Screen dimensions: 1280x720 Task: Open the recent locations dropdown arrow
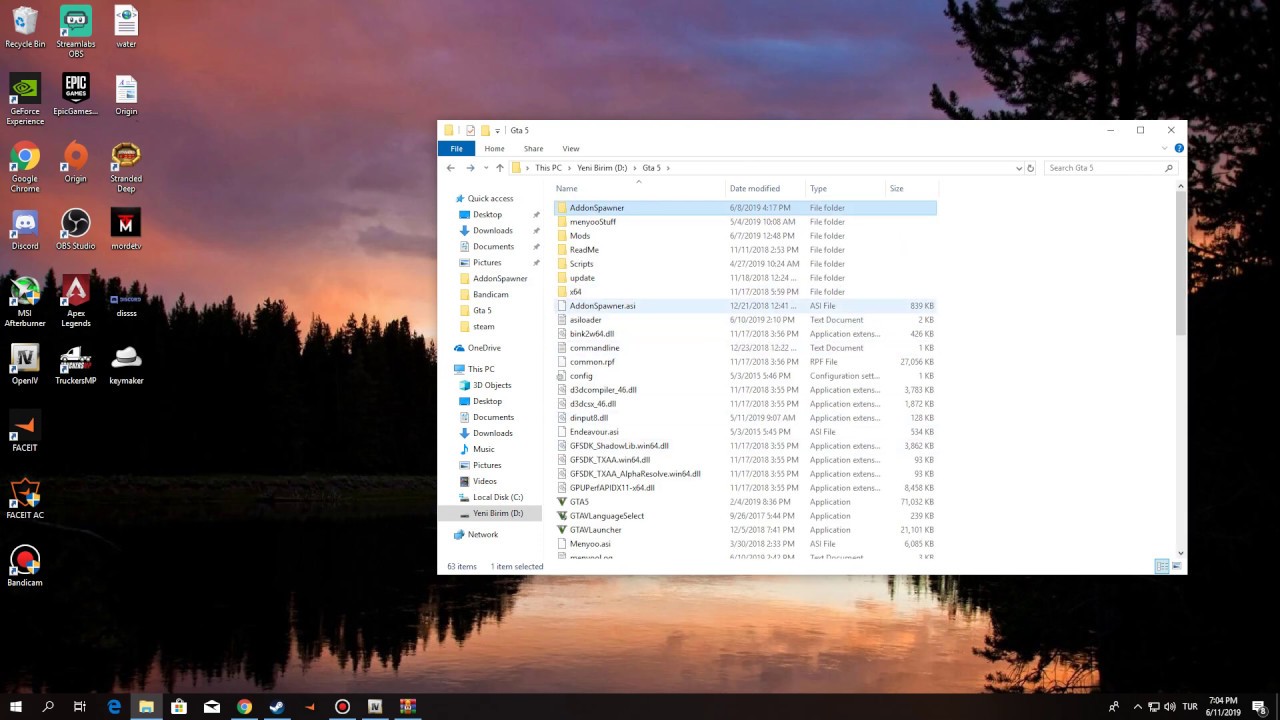click(x=486, y=168)
